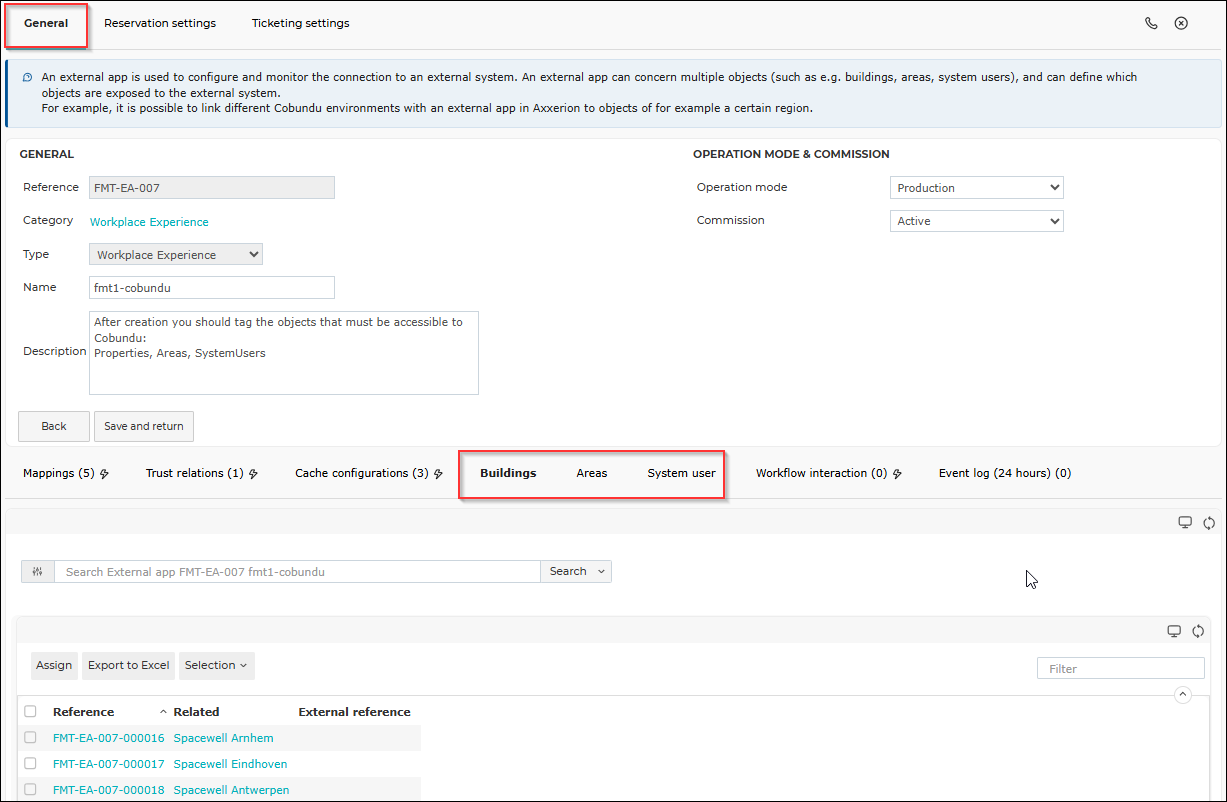Screen dimensions: 1227x802
Task: Open the Commission dropdown
Action: tap(976, 221)
